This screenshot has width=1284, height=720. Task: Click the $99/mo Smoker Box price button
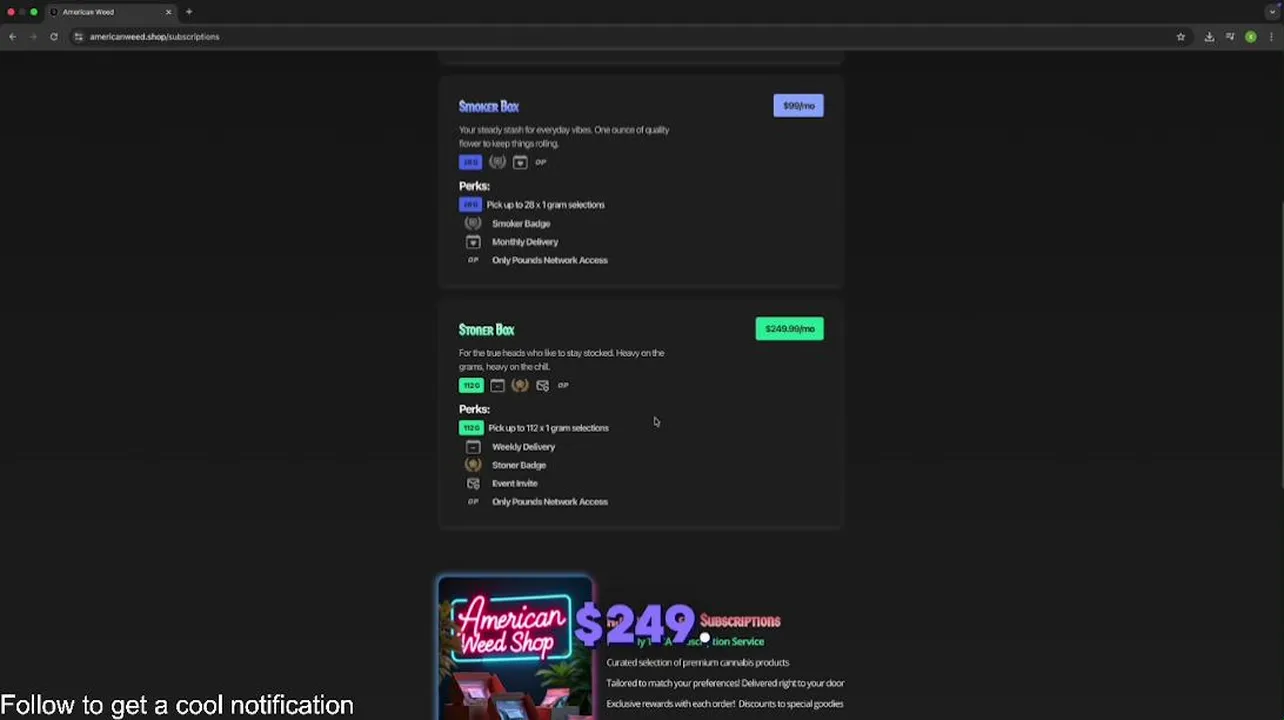[798, 106]
